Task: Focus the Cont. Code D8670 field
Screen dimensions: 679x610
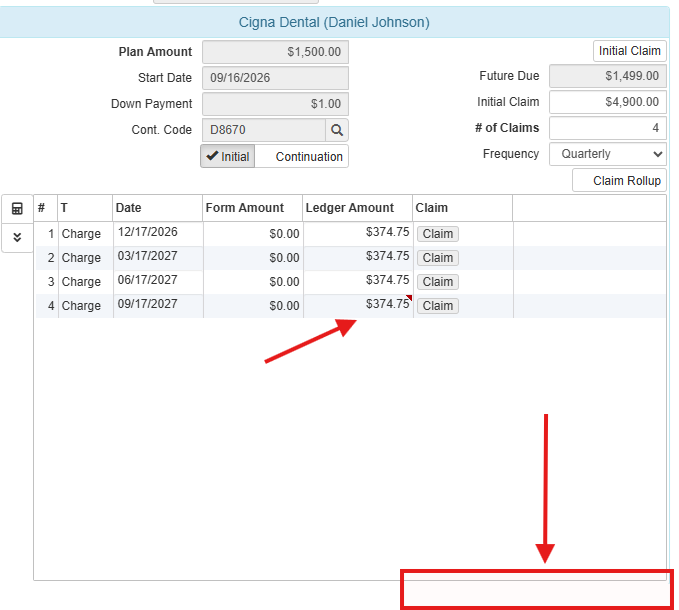Action: [x=264, y=130]
